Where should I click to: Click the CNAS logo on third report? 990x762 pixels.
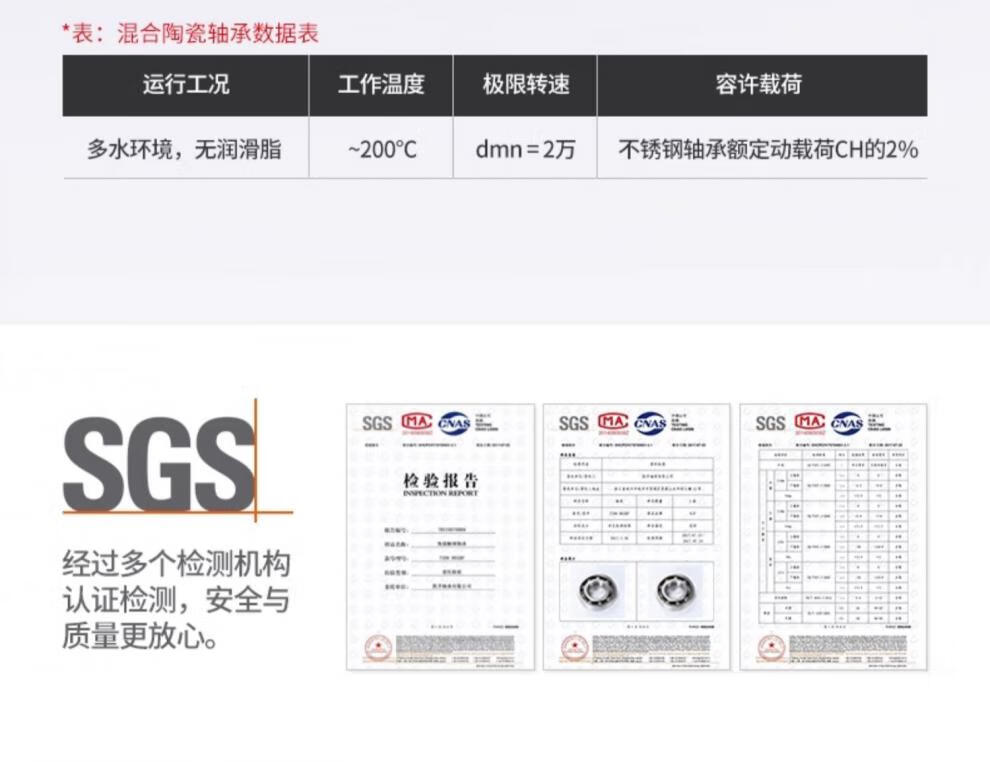tap(847, 423)
